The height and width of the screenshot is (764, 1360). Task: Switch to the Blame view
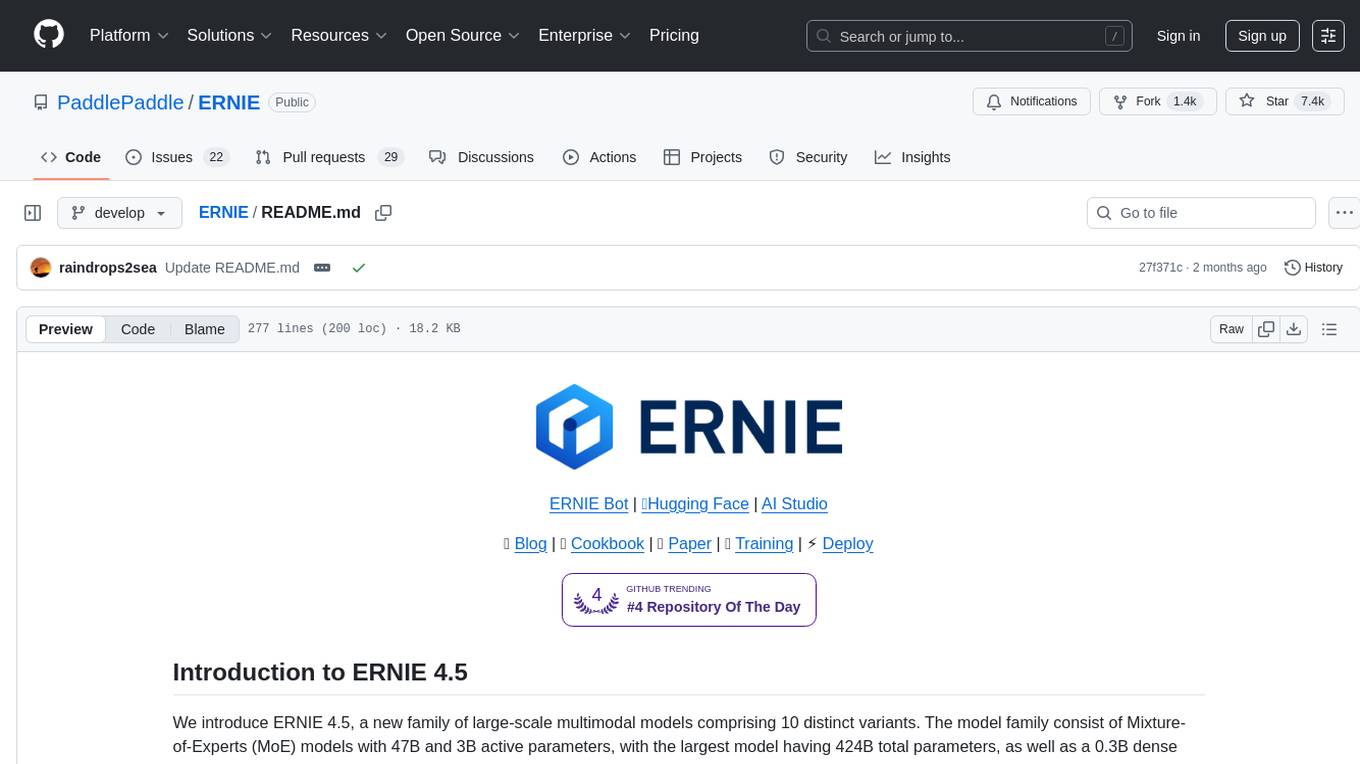[204, 329]
